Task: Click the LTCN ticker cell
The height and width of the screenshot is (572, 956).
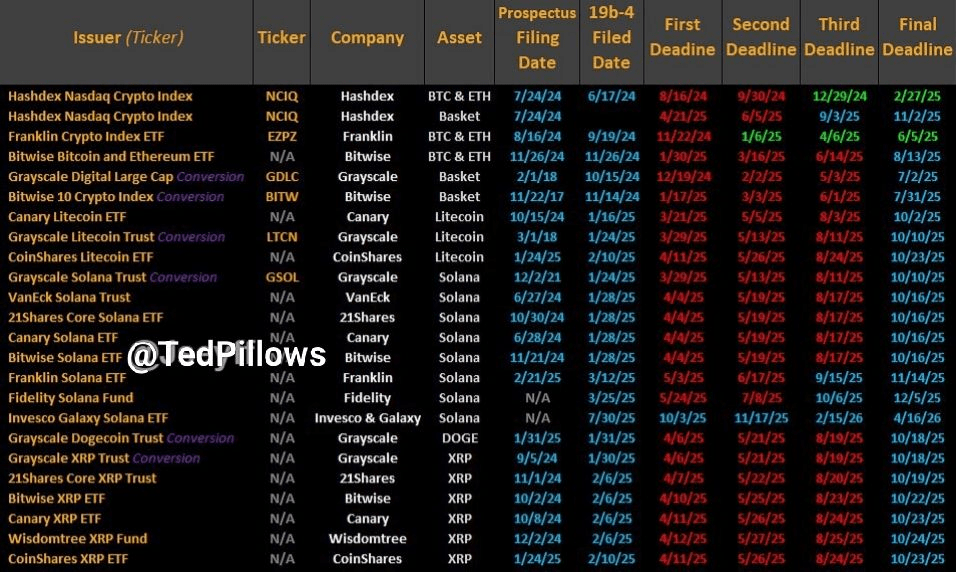Action: 282,237
